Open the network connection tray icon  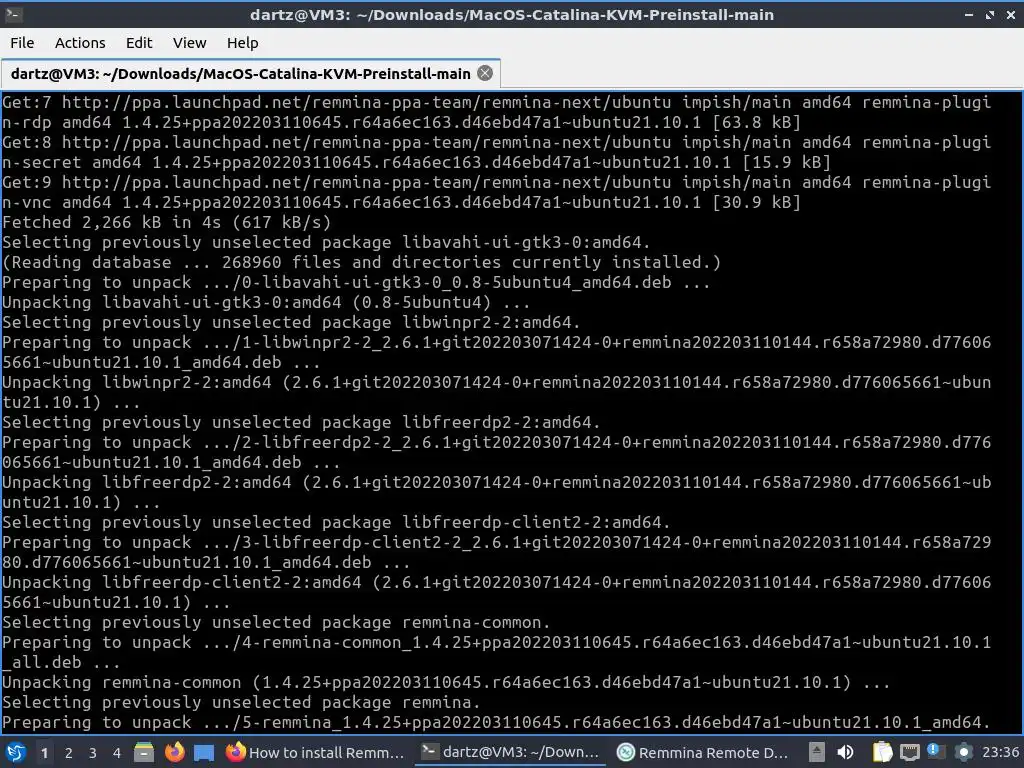tap(909, 753)
